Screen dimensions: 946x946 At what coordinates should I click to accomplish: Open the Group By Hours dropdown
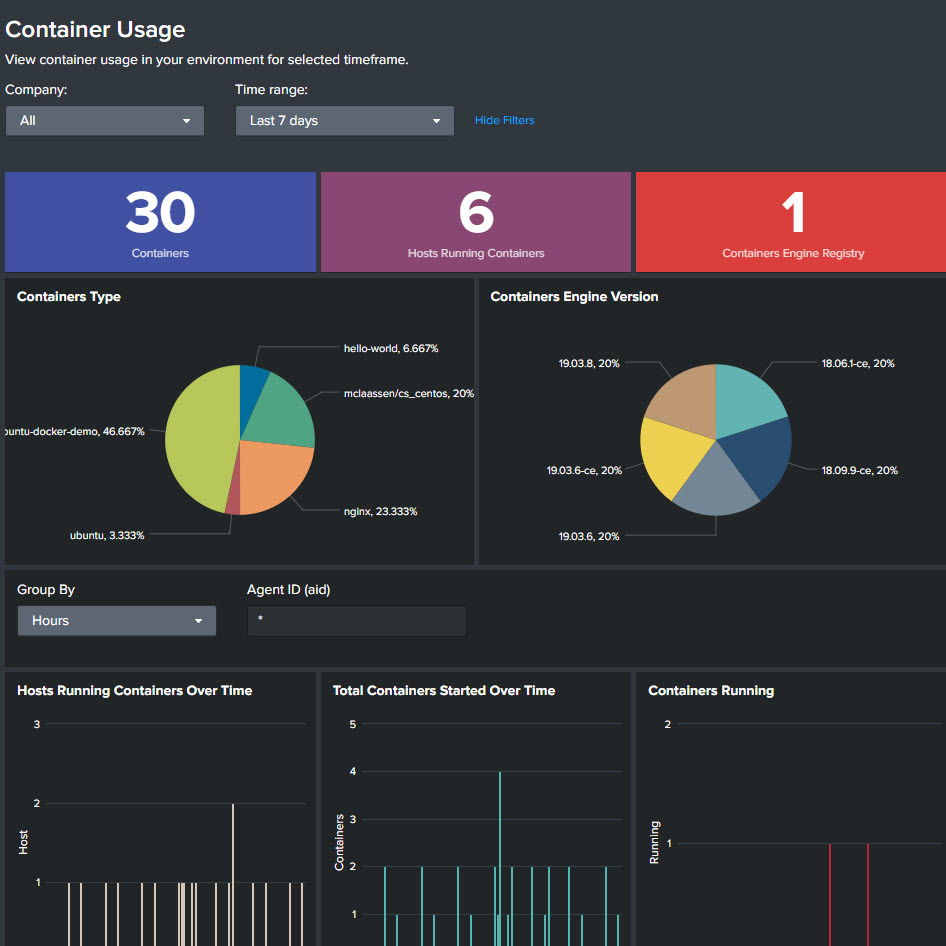click(x=116, y=621)
